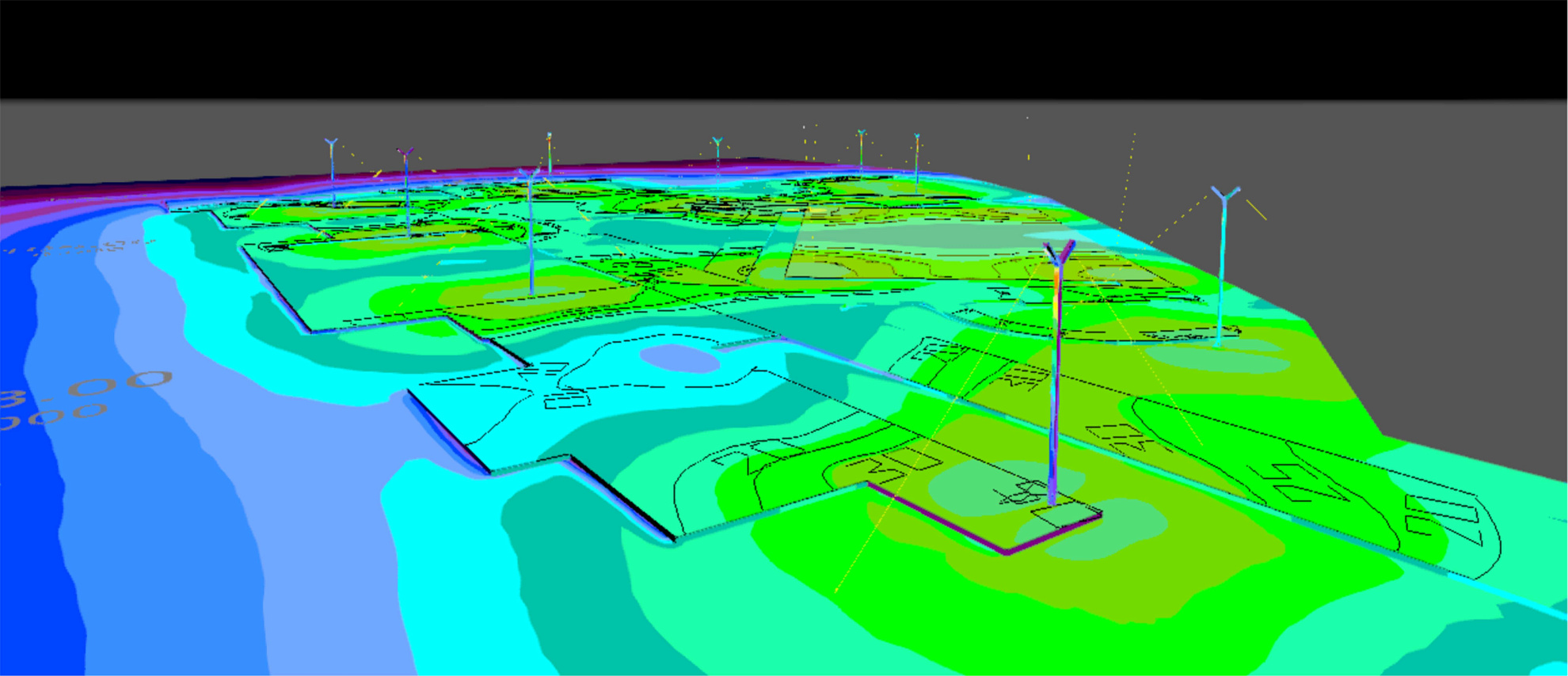
Task: Click the black sky area above horizon
Action: pos(784,47)
